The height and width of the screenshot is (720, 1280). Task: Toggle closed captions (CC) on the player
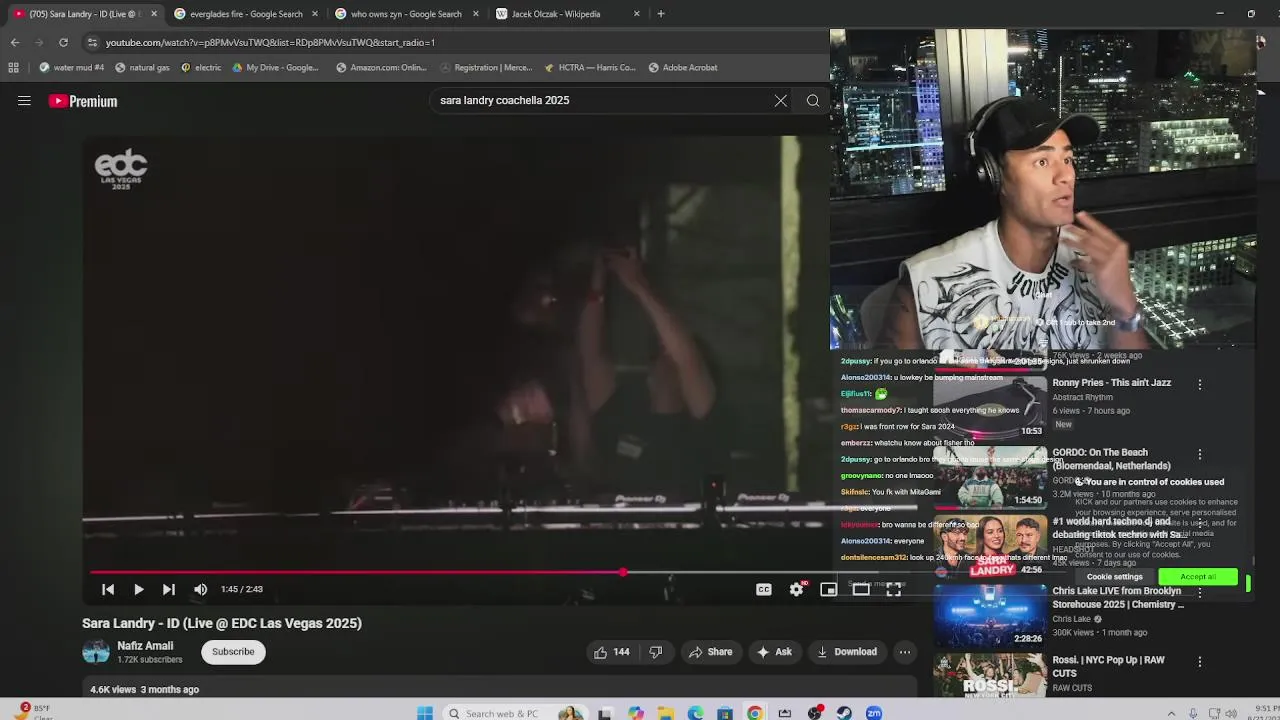[764, 590]
